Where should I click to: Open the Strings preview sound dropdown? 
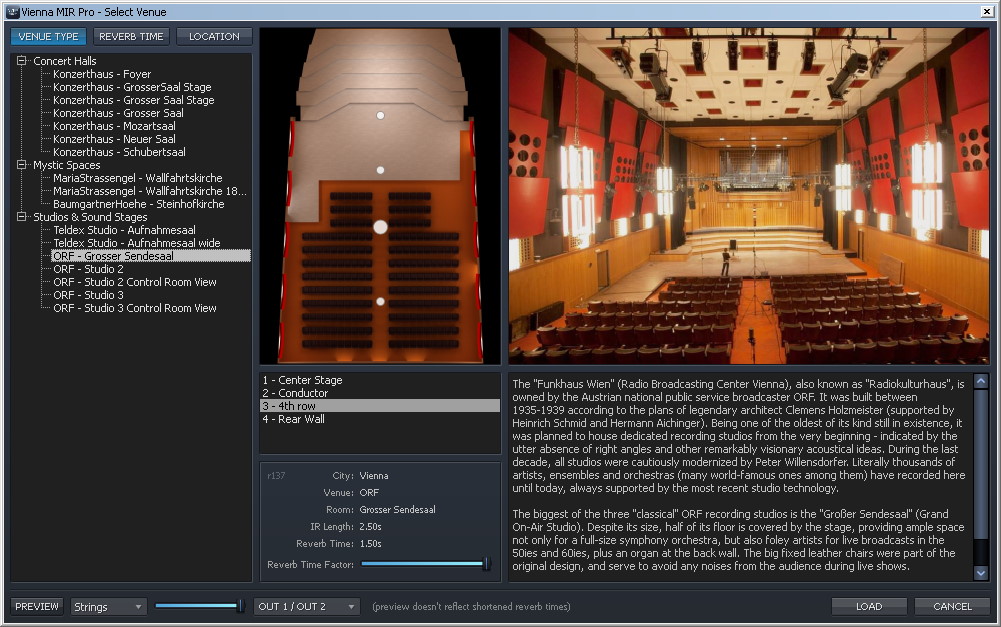pyautogui.click(x=109, y=607)
